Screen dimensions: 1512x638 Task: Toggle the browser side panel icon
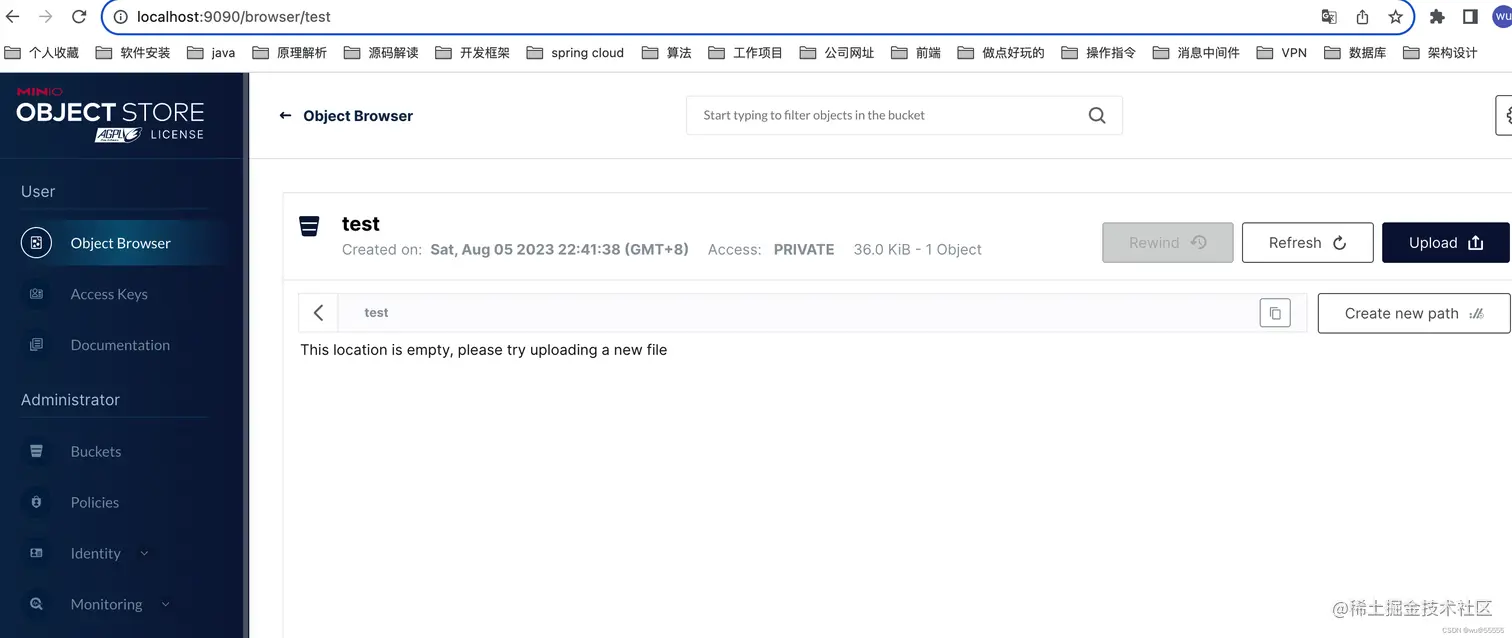click(x=1470, y=17)
